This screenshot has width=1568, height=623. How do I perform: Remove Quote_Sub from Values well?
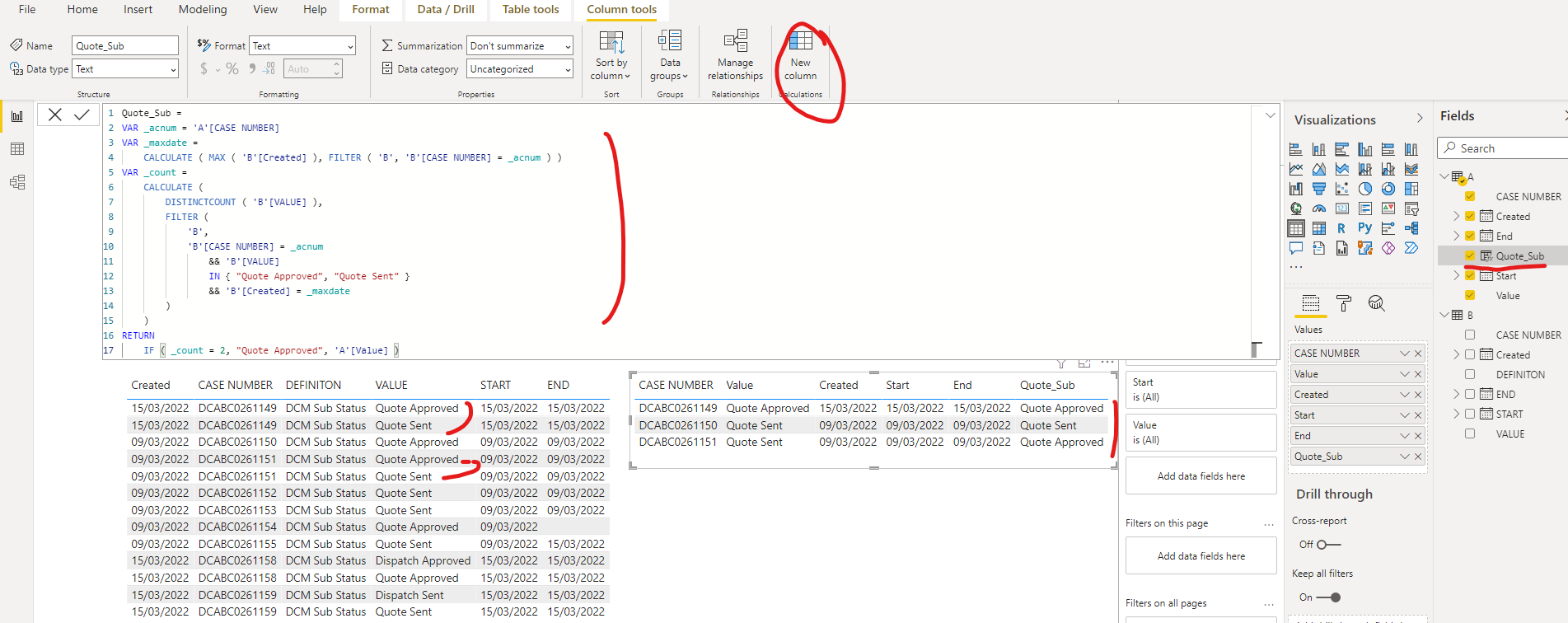[x=1418, y=457]
